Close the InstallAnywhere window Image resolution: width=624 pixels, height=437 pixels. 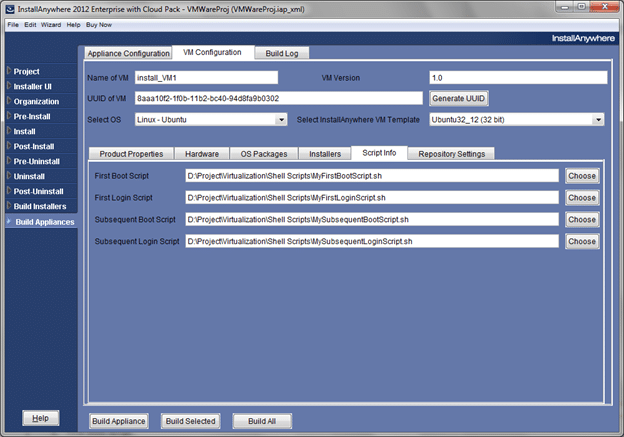[x=604, y=7]
